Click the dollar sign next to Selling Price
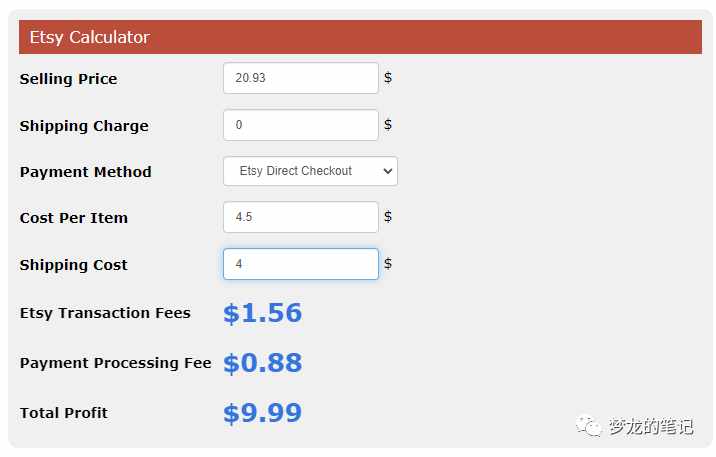 388,78
